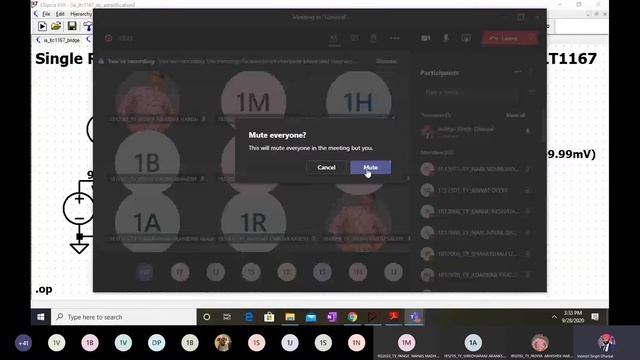
Task: Open File Explorer from the taskbar
Action: (x=290, y=317)
